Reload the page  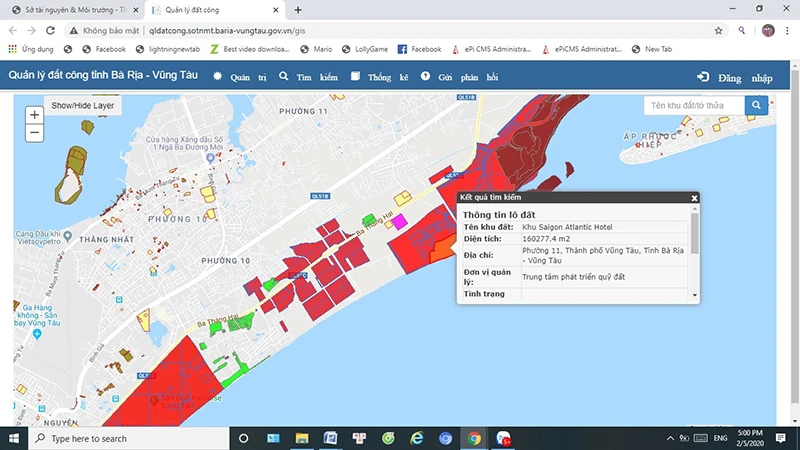coord(50,30)
